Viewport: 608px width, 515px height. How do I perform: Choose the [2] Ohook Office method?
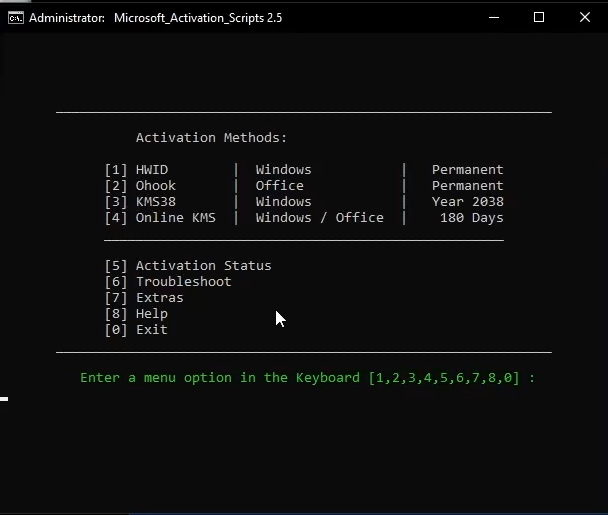[140, 186]
